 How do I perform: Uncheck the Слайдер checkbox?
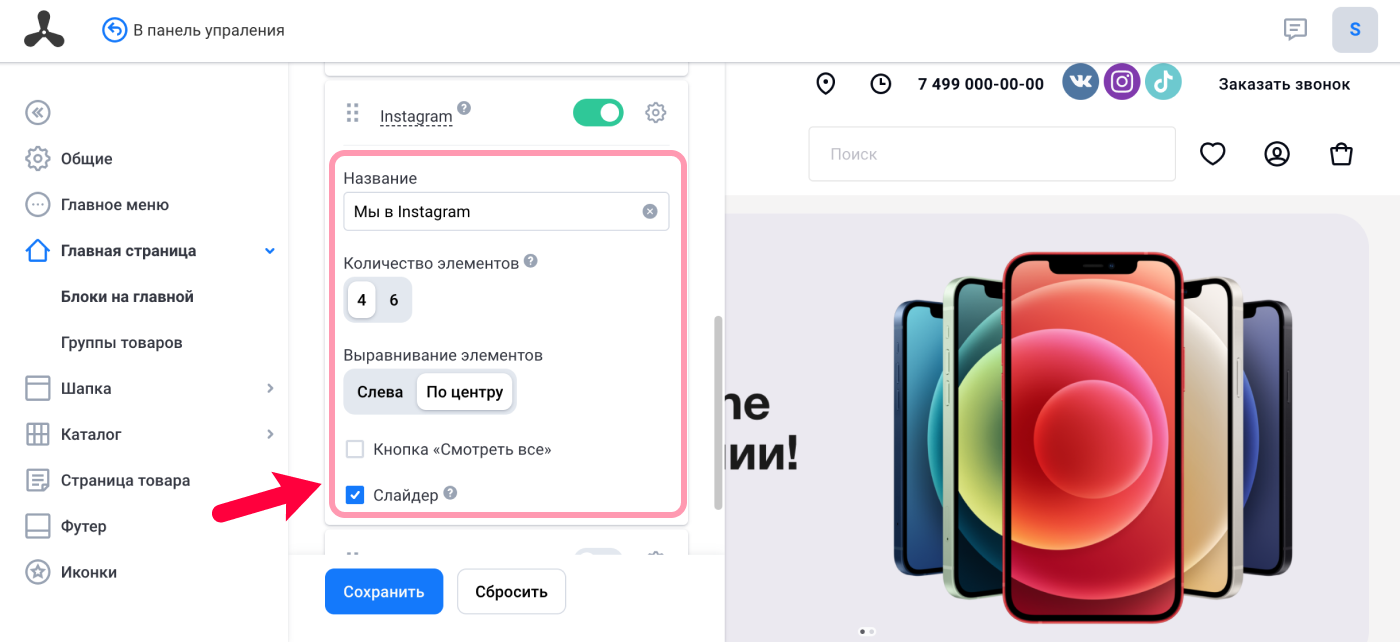(355, 494)
